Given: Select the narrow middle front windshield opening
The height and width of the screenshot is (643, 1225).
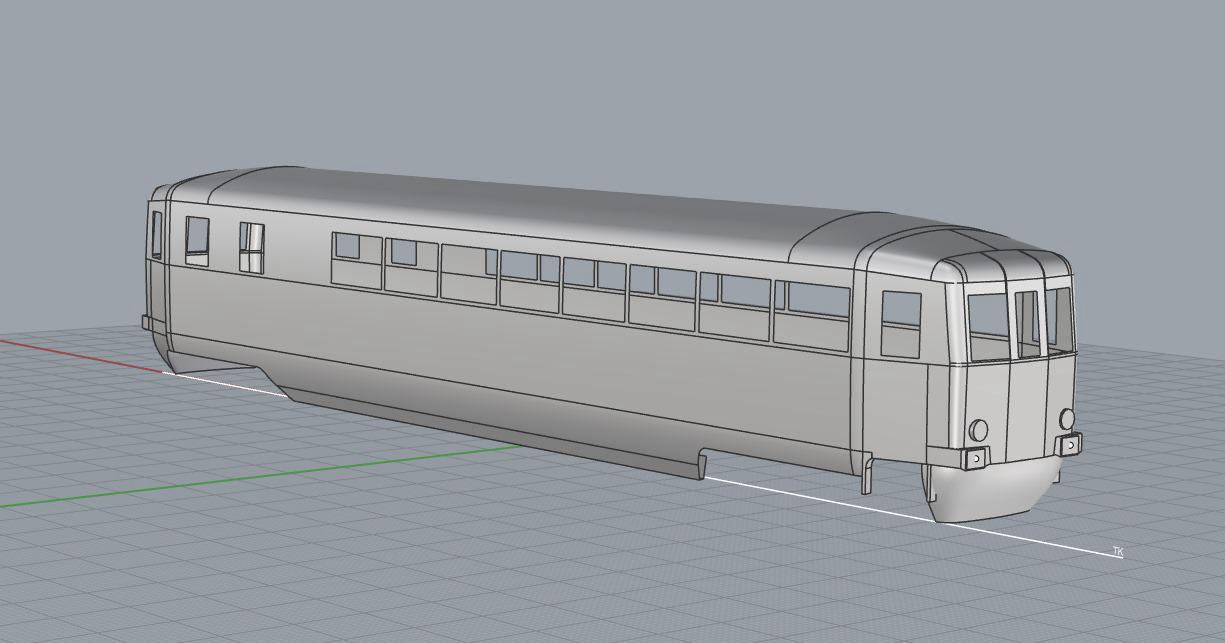Looking at the screenshot, I should pyautogui.click(x=1027, y=322).
